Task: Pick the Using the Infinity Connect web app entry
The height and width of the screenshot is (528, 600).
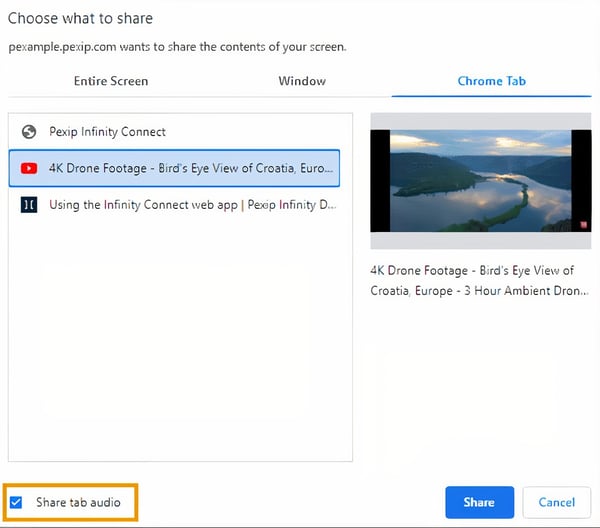Action: (x=174, y=205)
